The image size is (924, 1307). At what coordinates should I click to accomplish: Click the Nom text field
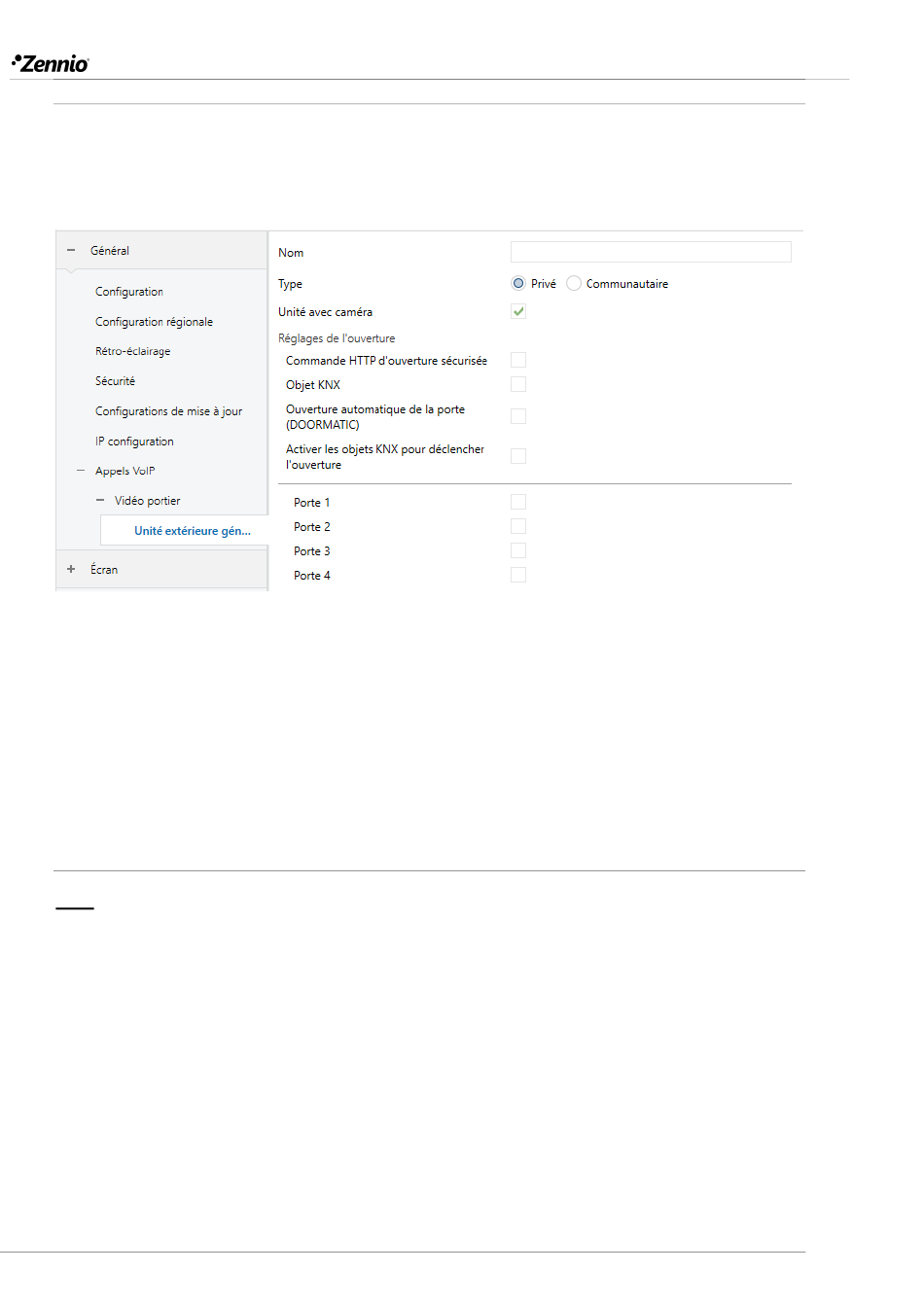(651, 252)
